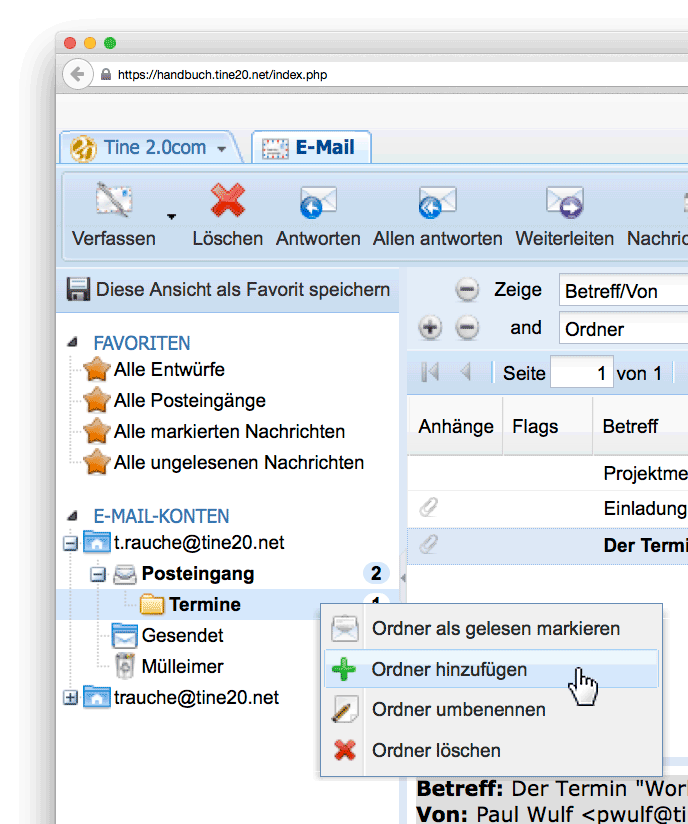Click the green plus icon Ordner hinzufügen
This screenshot has height=824, width=688.
coord(344,669)
